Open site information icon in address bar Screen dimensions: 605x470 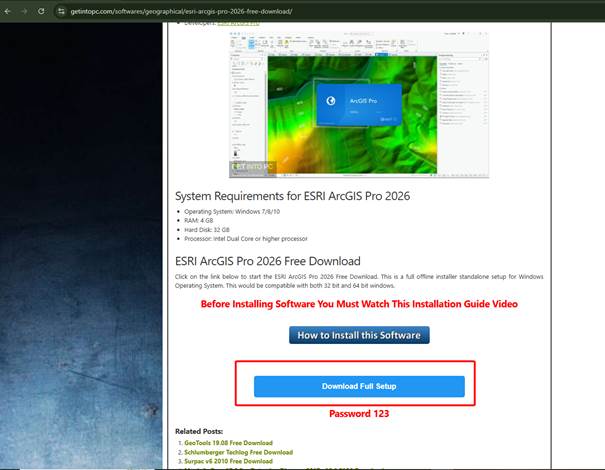(x=62, y=10)
